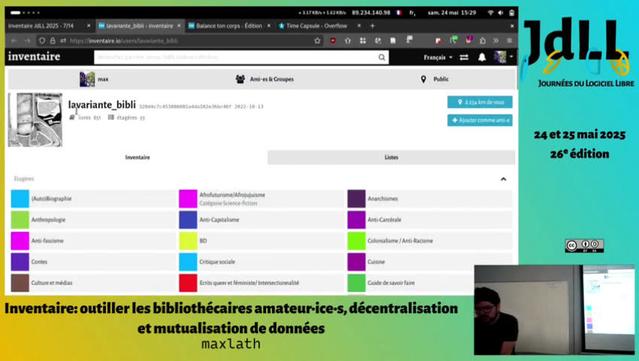Select the Anarchismes dark purple swatch

click(356, 199)
